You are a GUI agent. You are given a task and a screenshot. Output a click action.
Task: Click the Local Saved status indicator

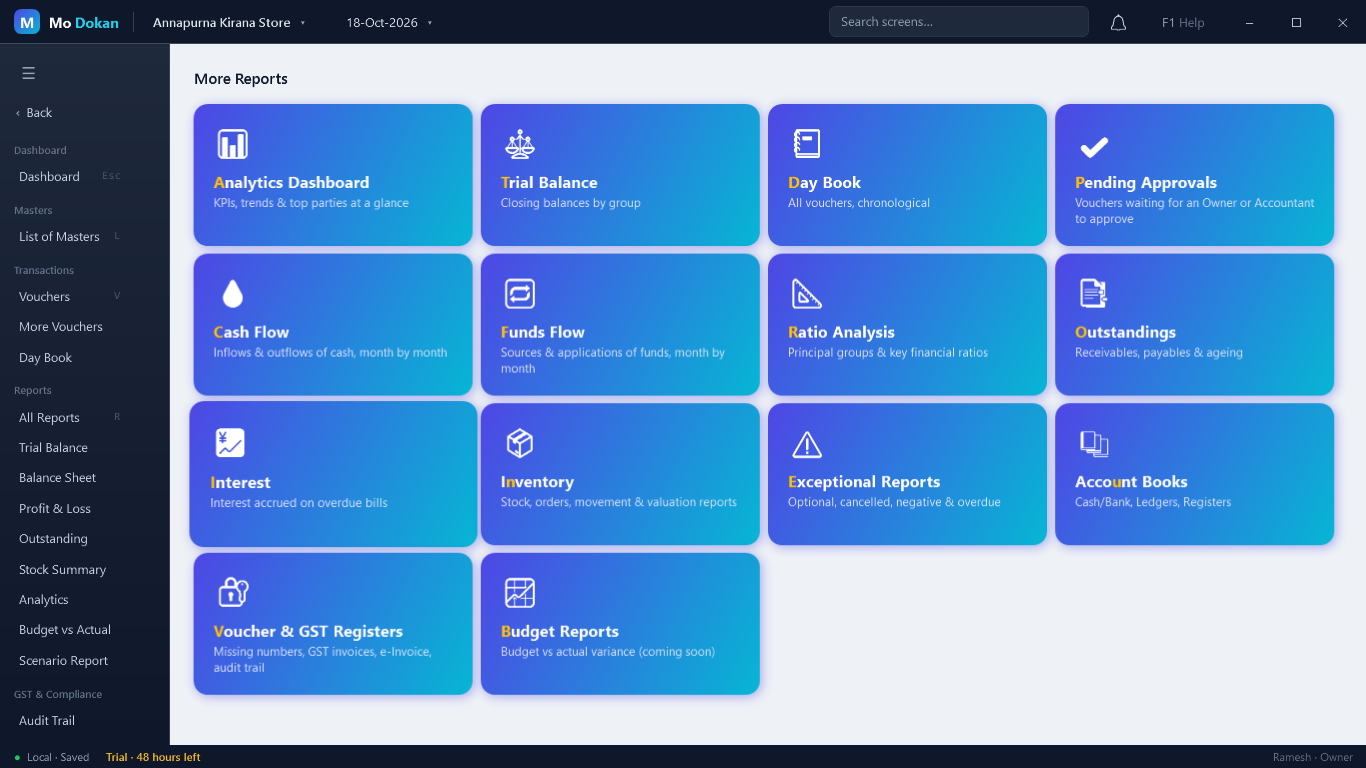[x=52, y=758]
